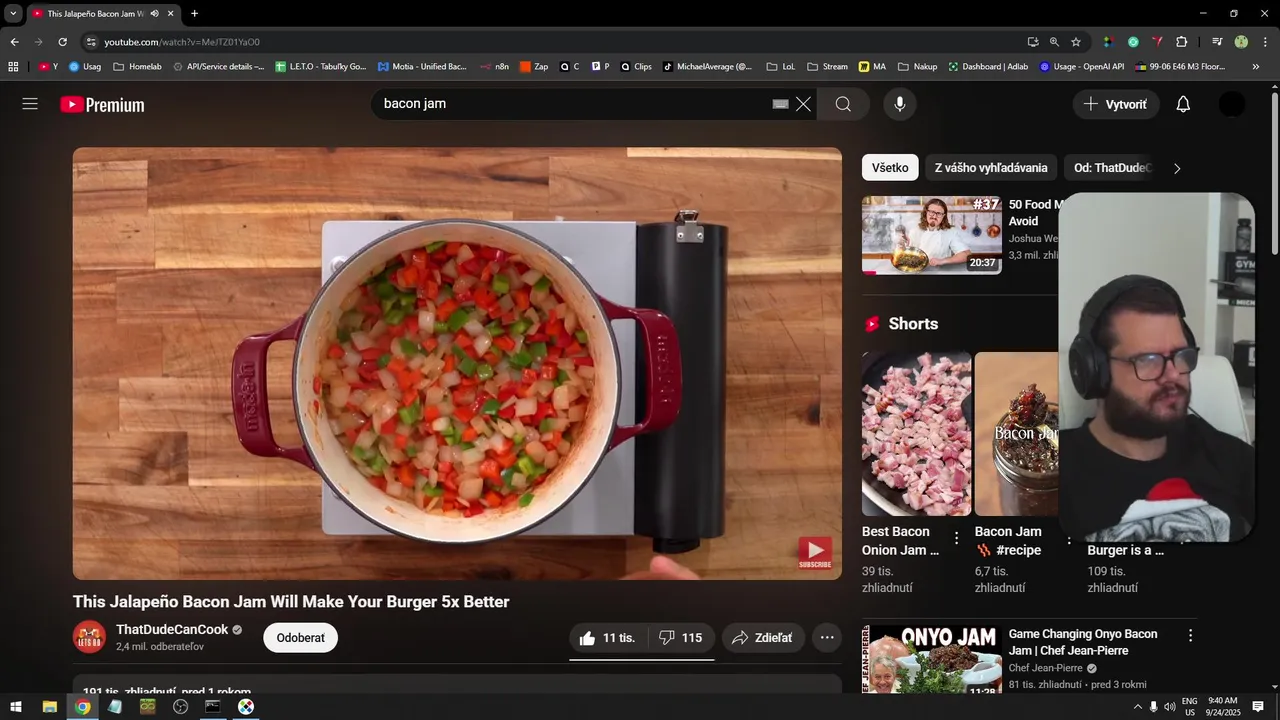Screen dimensions: 1280x720
Task: Open Chrome profile avatar
Action: point(1241,42)
